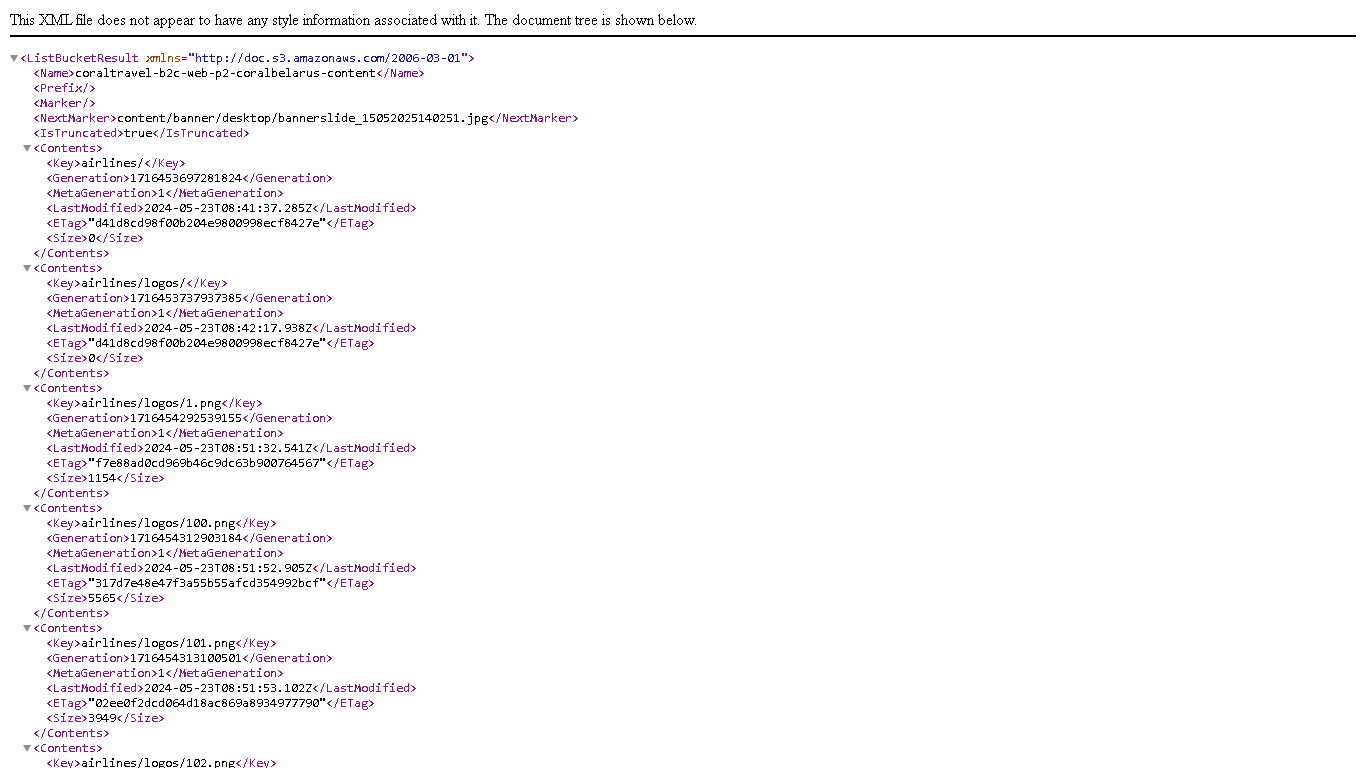Click the empty Prefix tag
This screenshot has width=1366, height=768.
click(x=64, y=88)
